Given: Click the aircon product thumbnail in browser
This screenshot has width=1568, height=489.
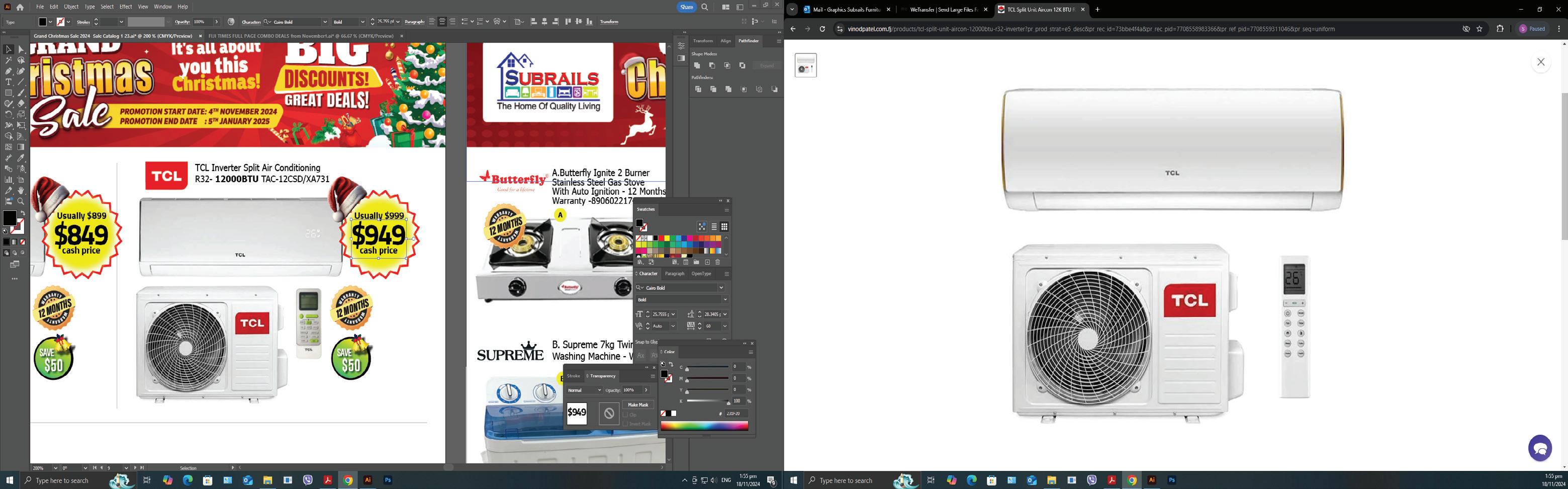Looking at the screenshot, I should (805, 65).
